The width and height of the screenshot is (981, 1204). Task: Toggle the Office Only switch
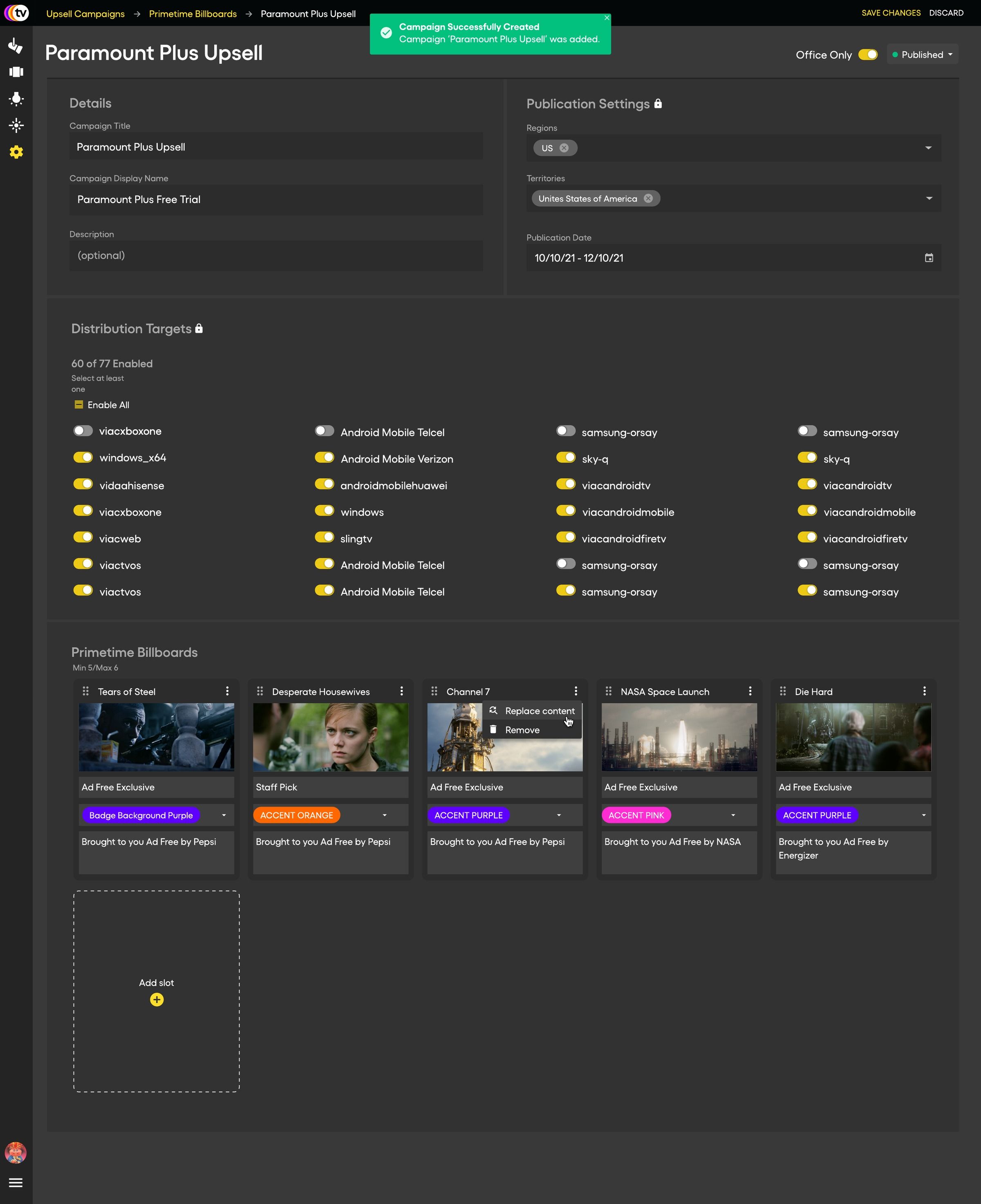coord(867,54)
